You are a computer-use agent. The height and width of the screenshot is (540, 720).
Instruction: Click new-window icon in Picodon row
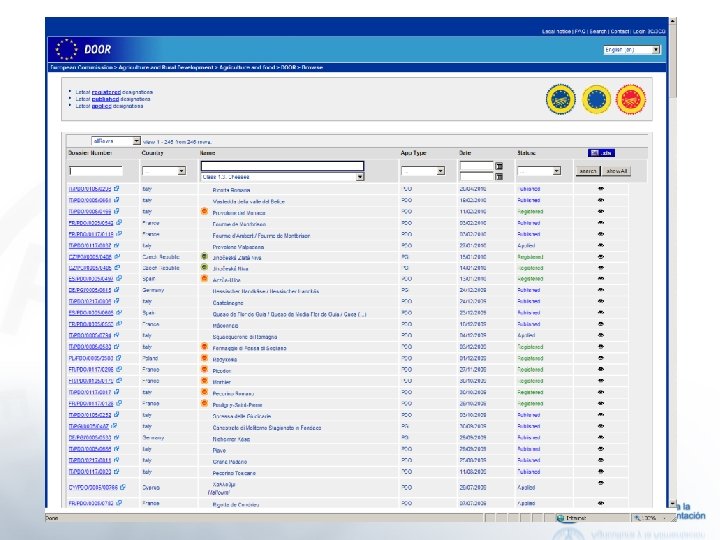pyautogui.click(x=119, y=369)
